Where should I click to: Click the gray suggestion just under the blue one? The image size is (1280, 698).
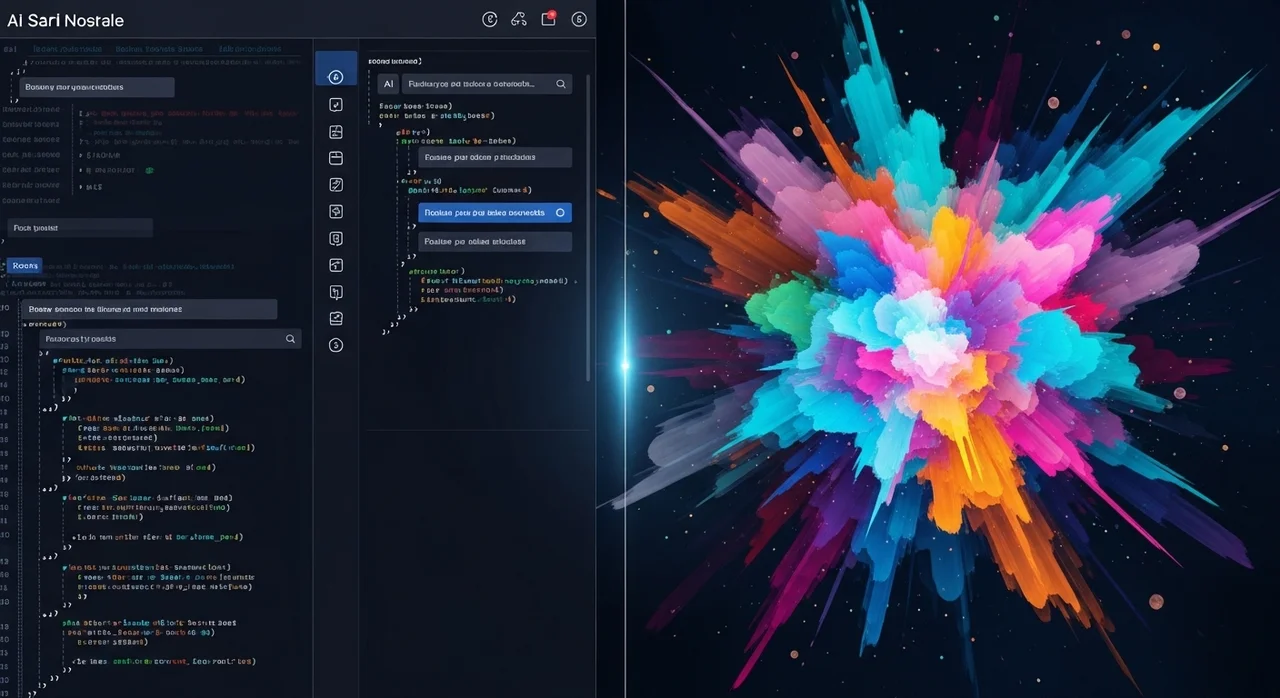pyautogui.click(x=495, y=242)
